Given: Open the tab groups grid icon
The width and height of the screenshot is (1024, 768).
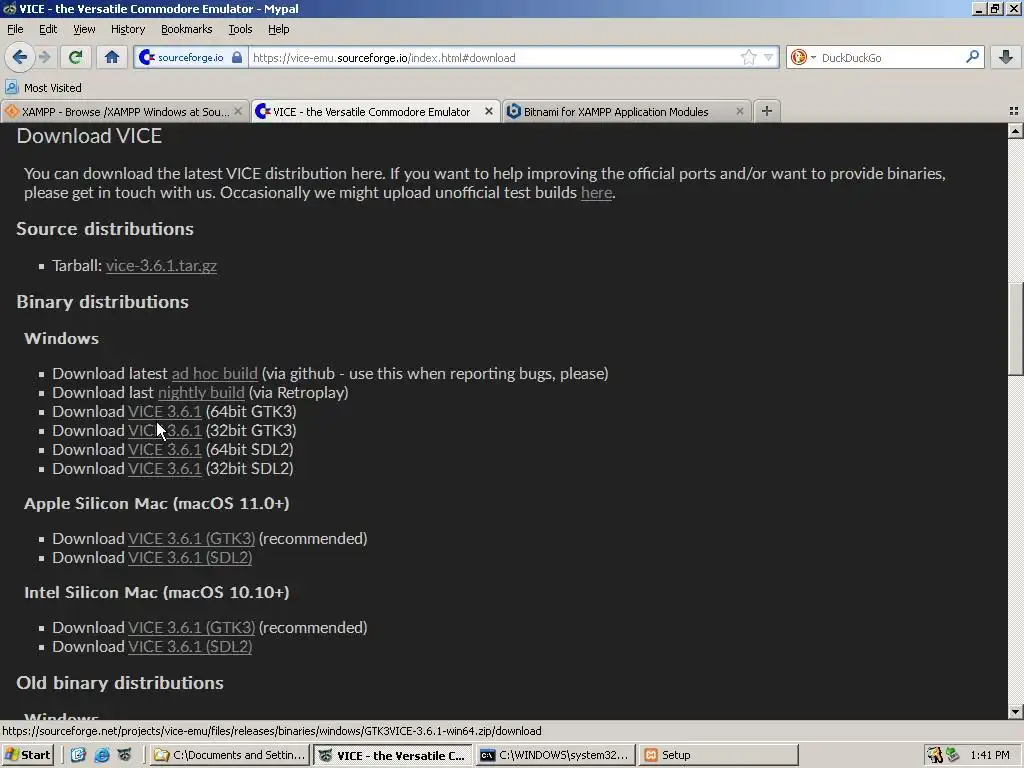Looking at the screenshot, I should pyautogui.click(x=1014, y=112).
